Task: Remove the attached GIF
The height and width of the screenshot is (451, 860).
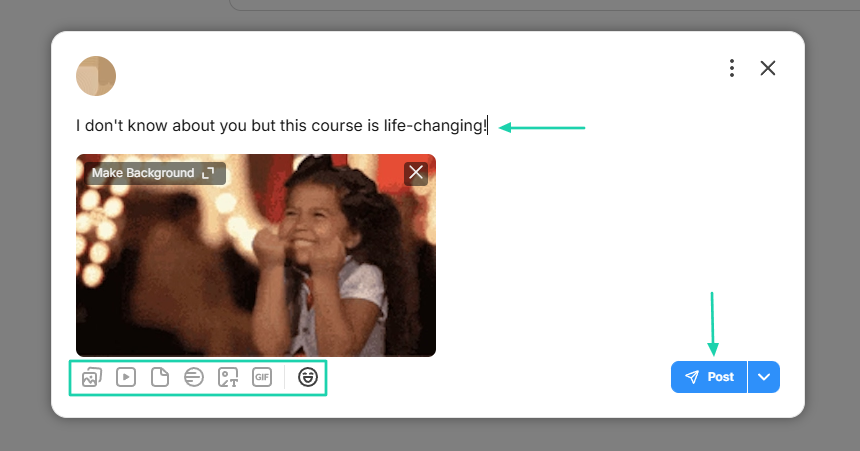Action: coord(416,173)
